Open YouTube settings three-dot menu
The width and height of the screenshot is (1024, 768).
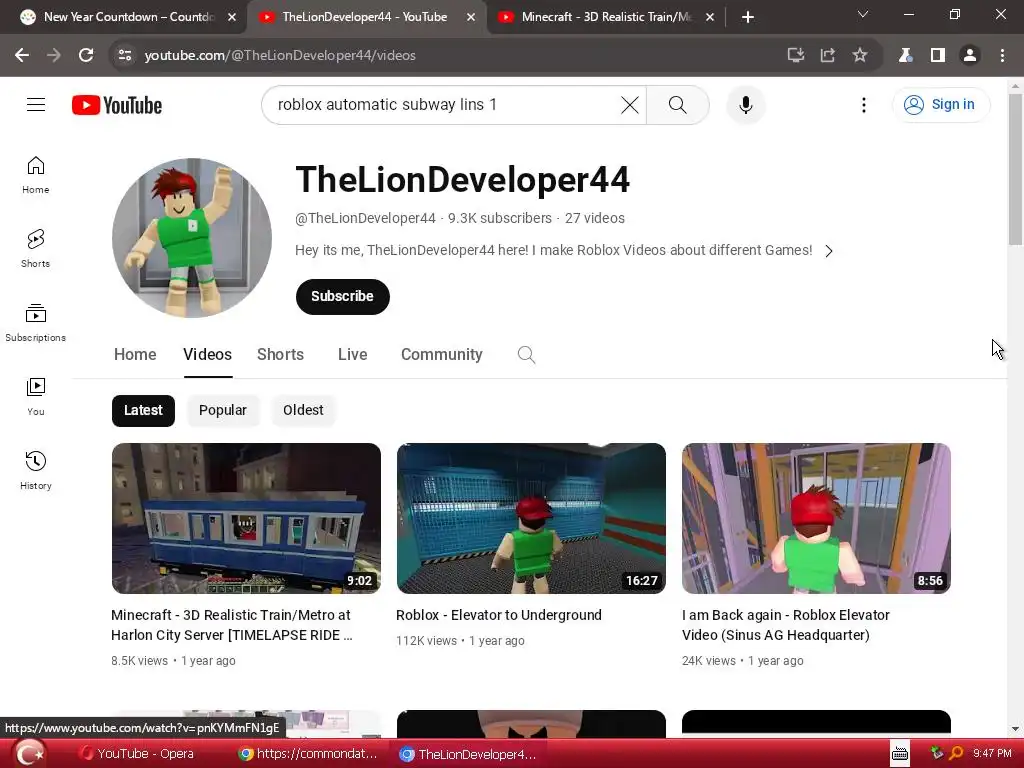[863, 104]
